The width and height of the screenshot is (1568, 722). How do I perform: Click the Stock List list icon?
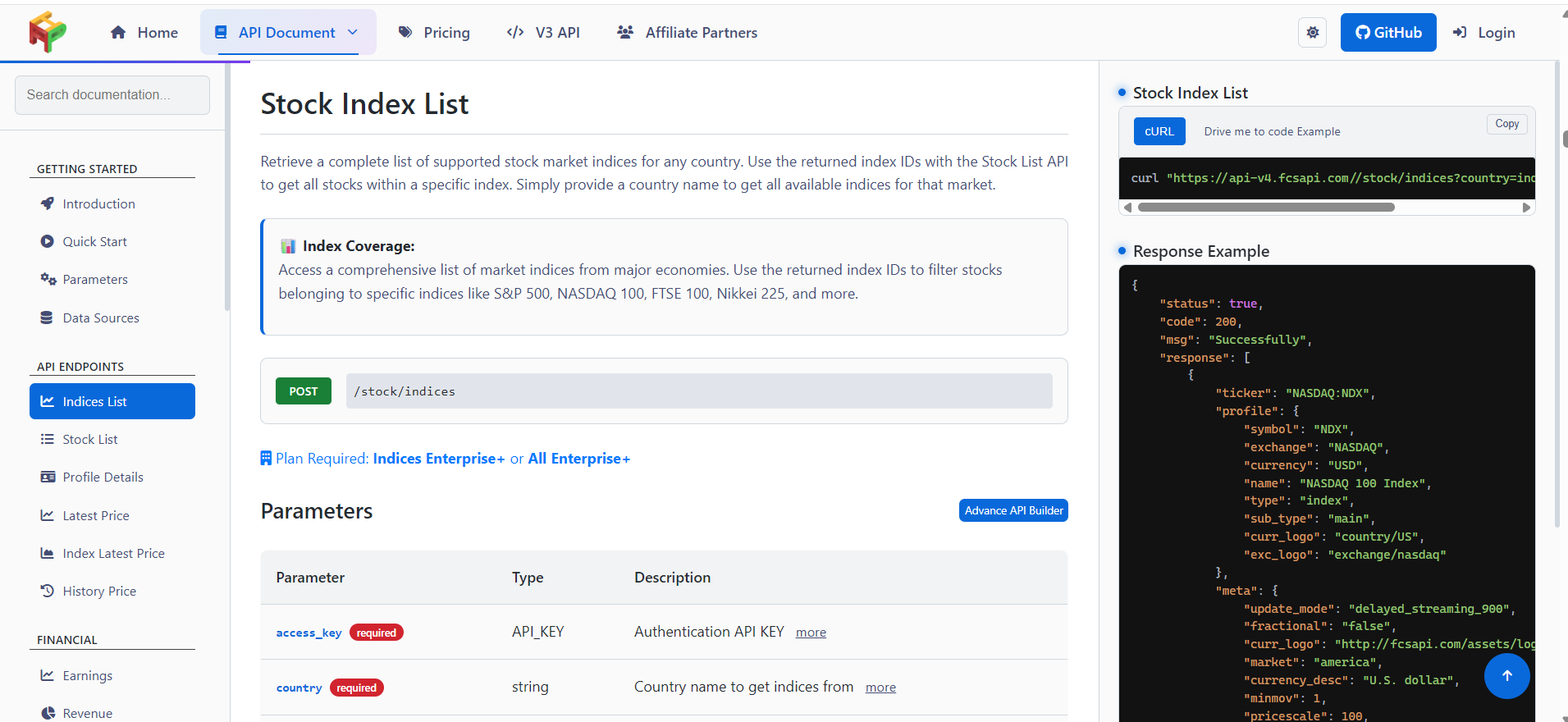point(48,439)
